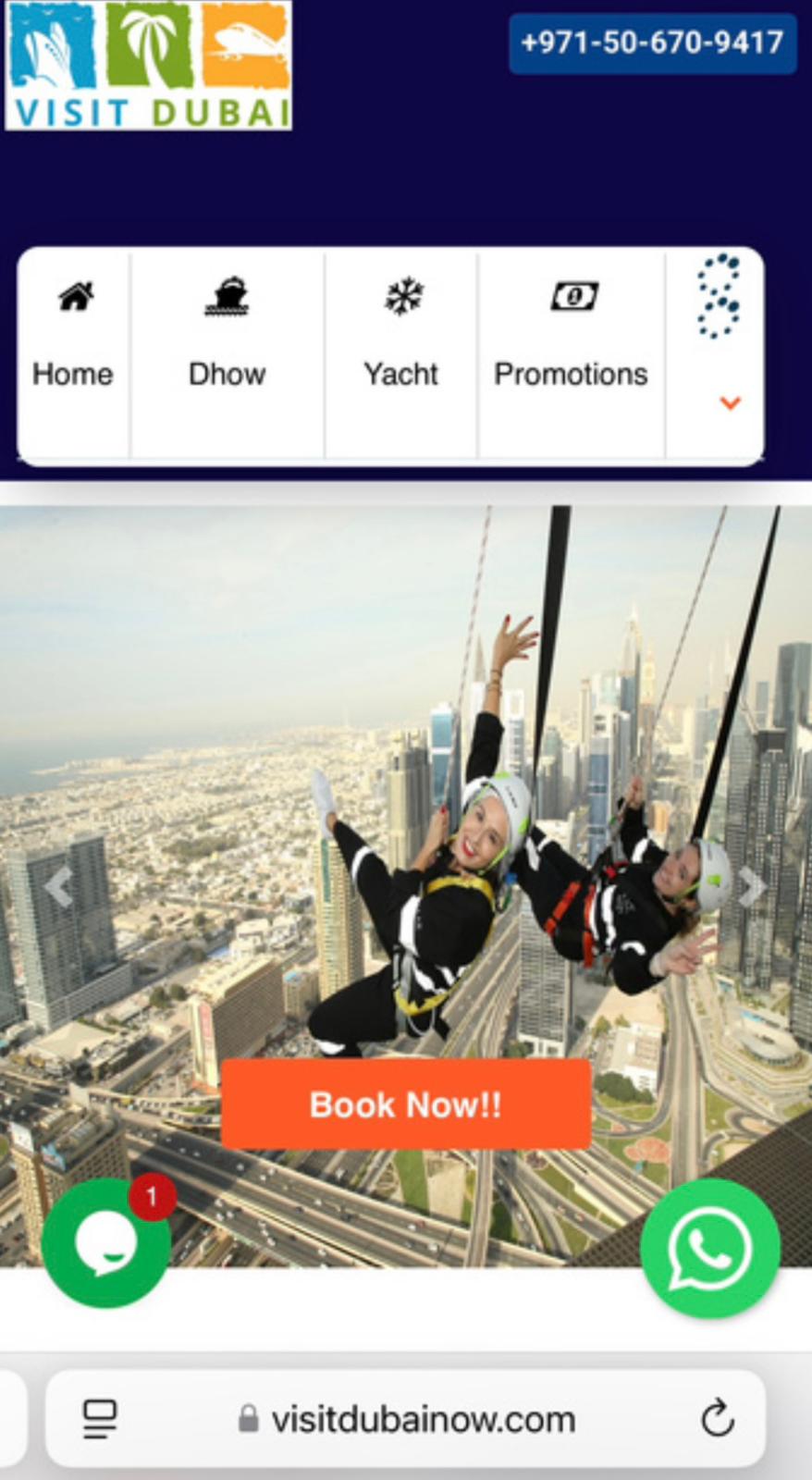The image size is (812, 1480).
Task: Open the Dhow menu item
Action: coord(228,355)
